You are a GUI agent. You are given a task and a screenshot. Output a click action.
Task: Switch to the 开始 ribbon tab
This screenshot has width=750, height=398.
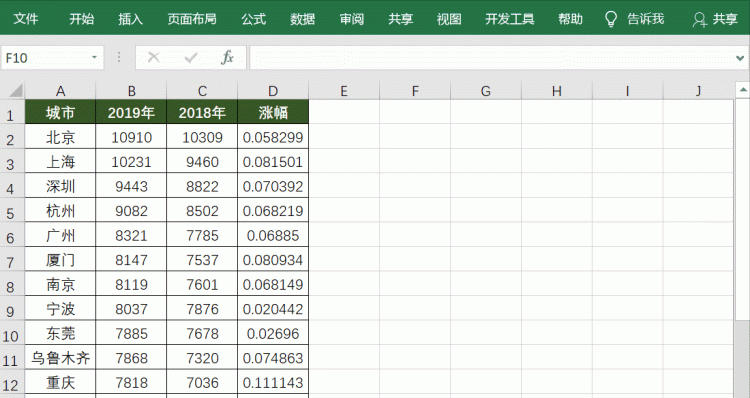(x=82, y=19)
